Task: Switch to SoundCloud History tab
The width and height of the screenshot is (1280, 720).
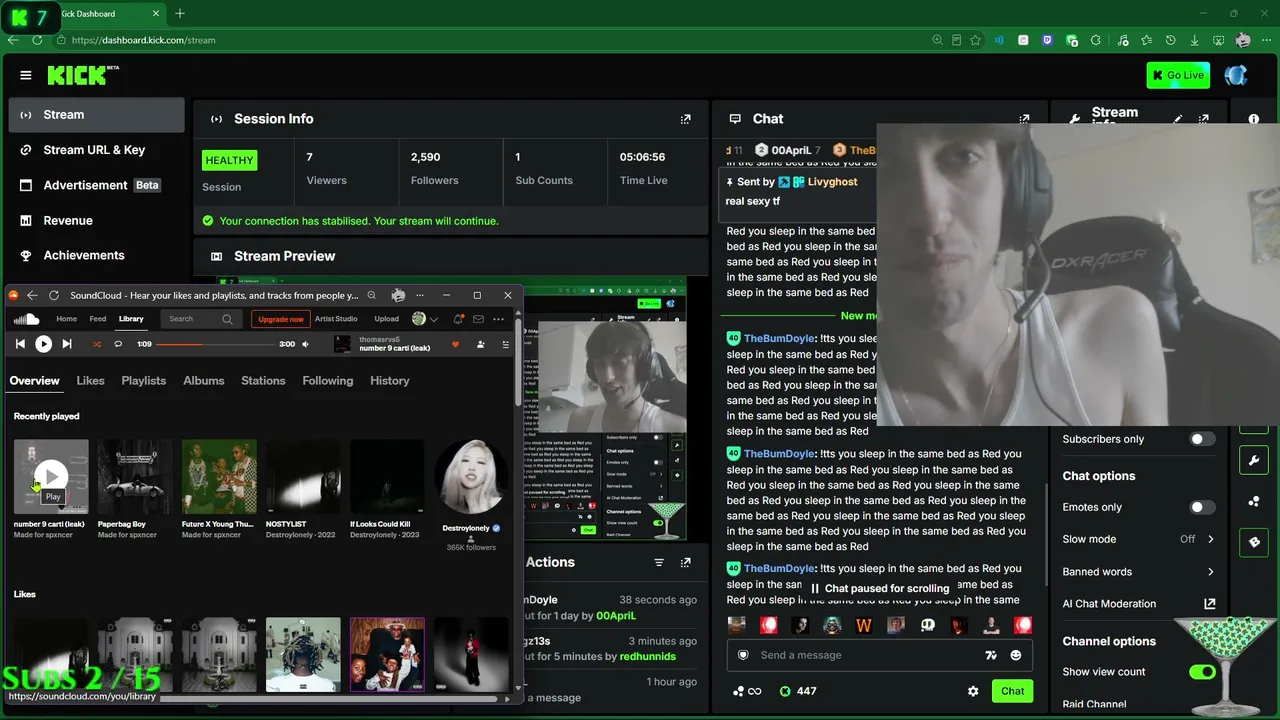Action: (390, 381)
